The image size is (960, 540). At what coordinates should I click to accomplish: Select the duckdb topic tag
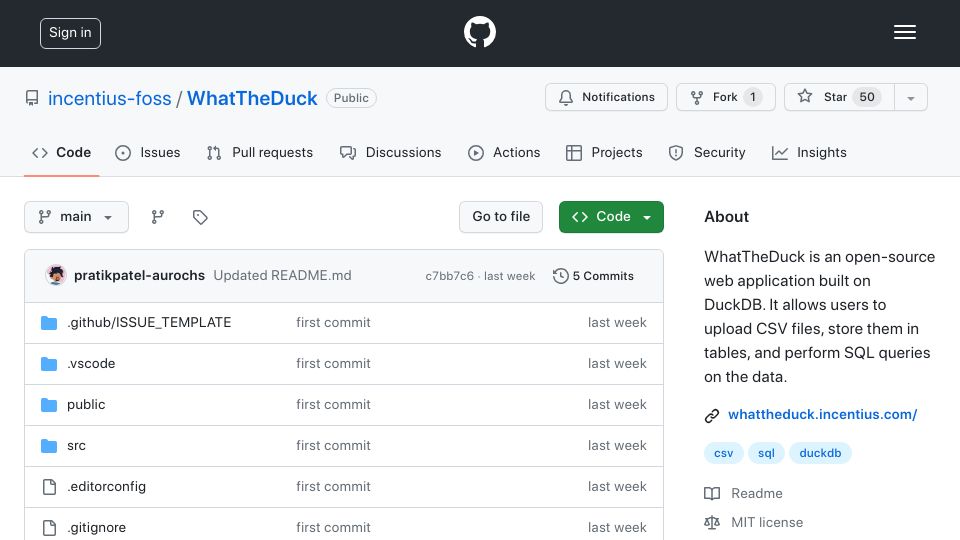[x=820, y=453]
